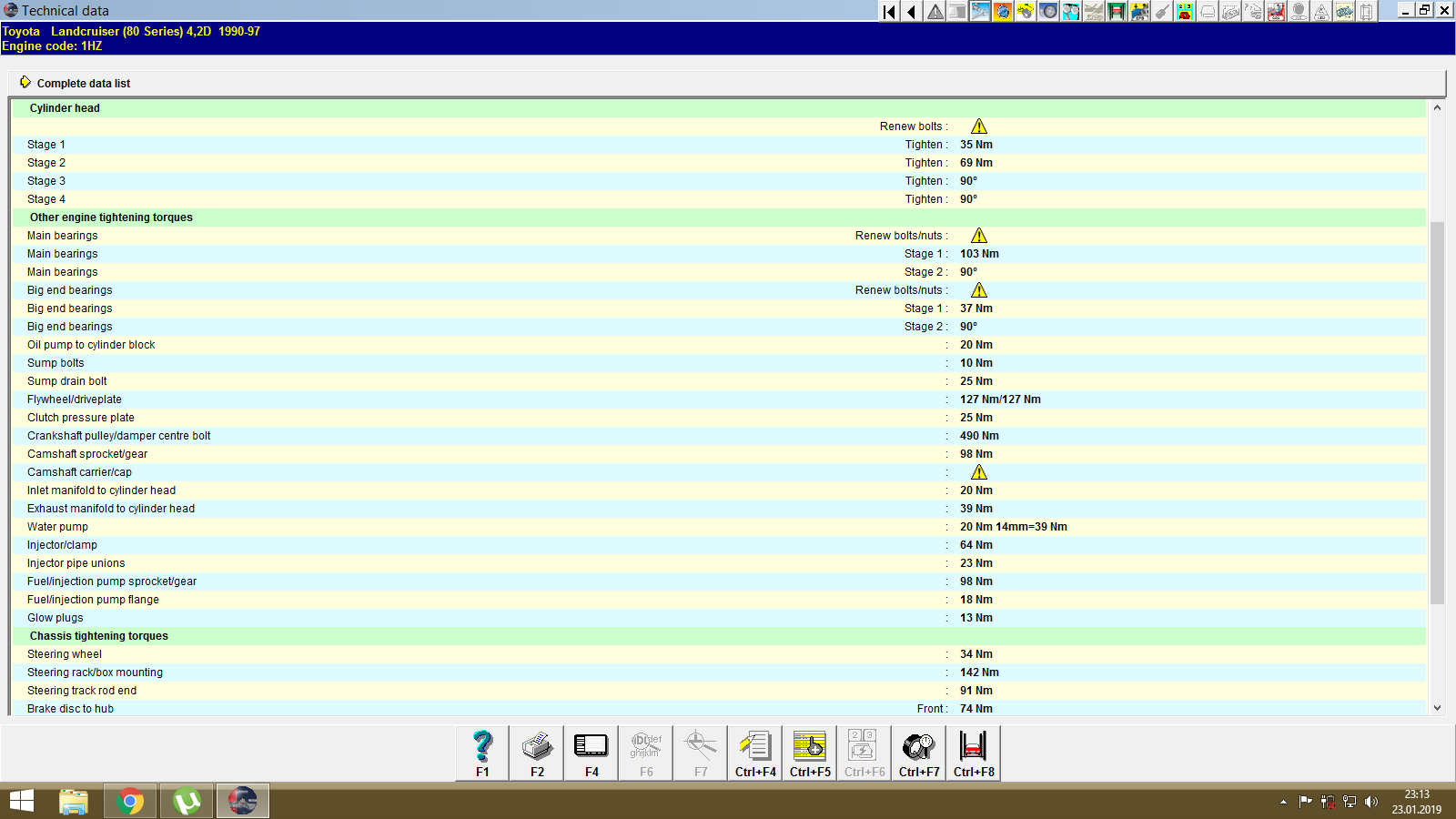Screen dimensions: 1456x819
Task: Open the volume control in the system tray
Action: click(x=1372, y=802)
